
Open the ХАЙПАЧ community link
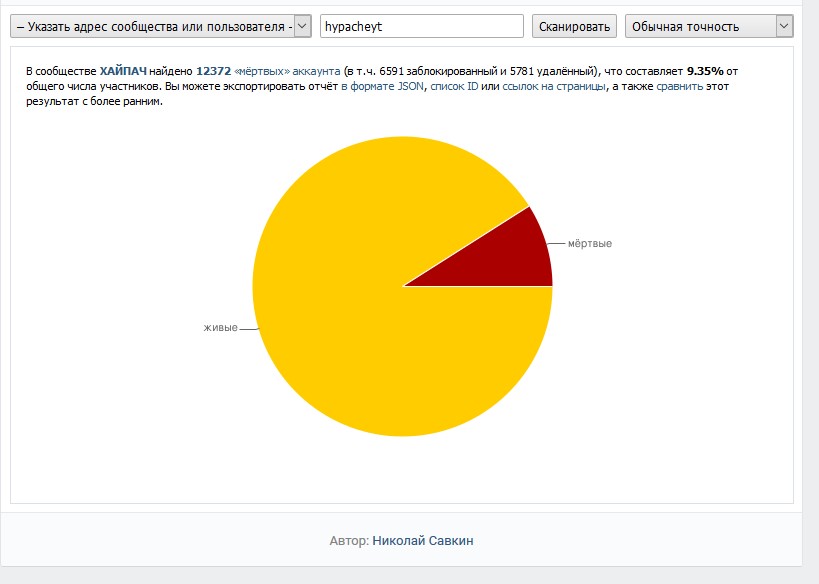pos(123,71)
